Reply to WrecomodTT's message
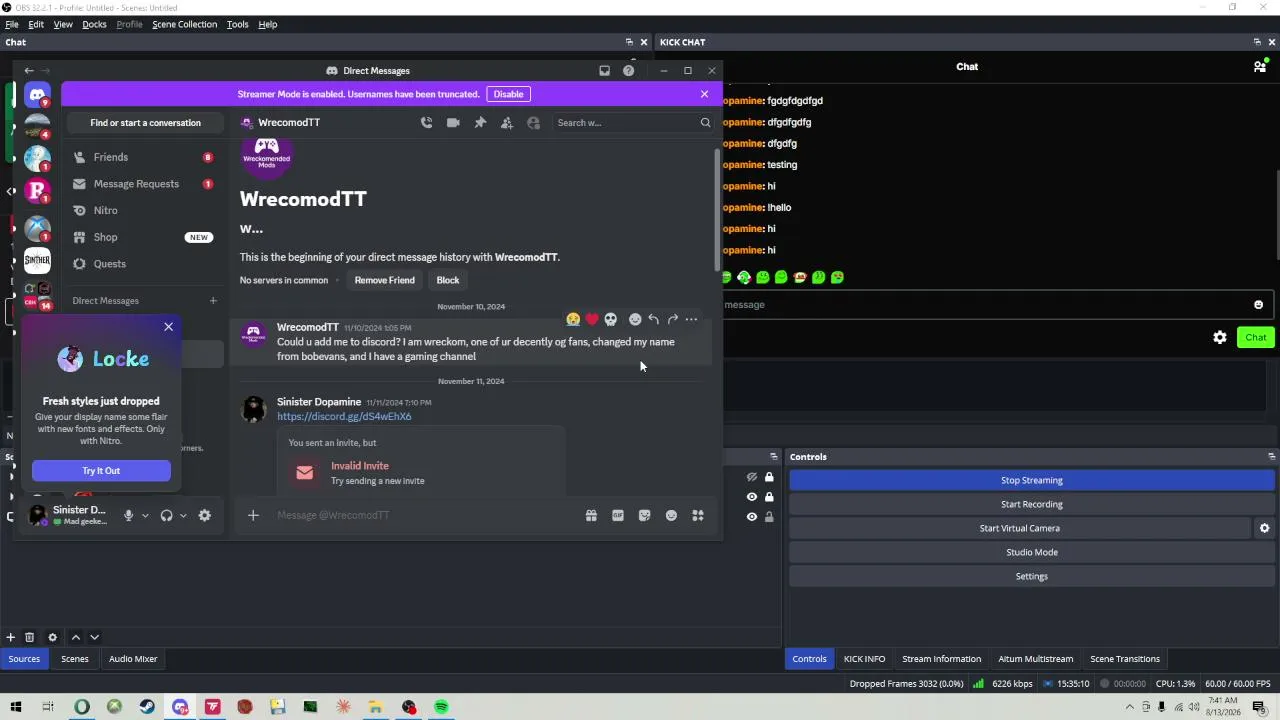Image resolution: width=1280 pixels, height=720 pixels. pyautogui.click(x=653, y=319)
